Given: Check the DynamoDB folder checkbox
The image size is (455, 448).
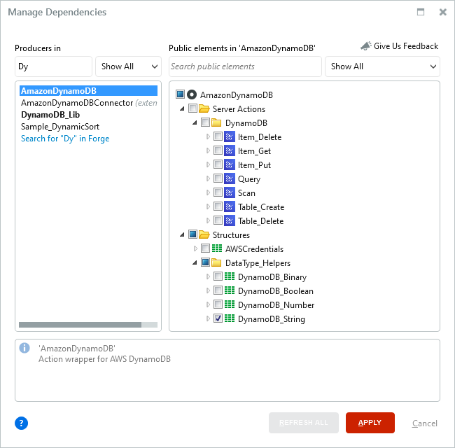Looking at the screenshot, I should (x=205, y=122).
